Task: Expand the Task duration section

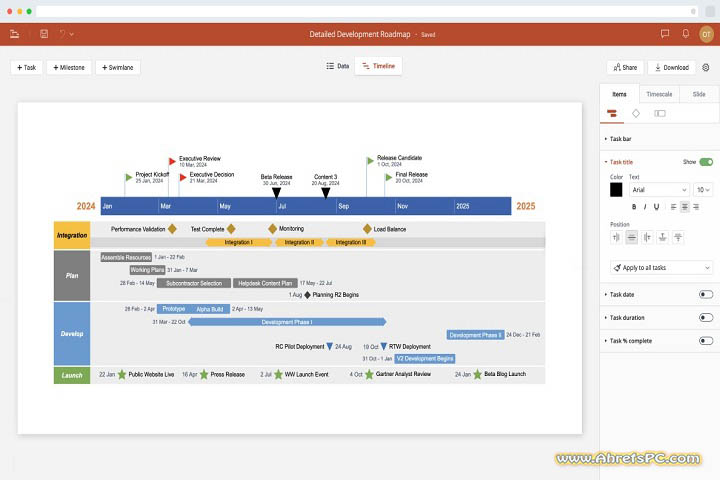Action: [626, 318]
